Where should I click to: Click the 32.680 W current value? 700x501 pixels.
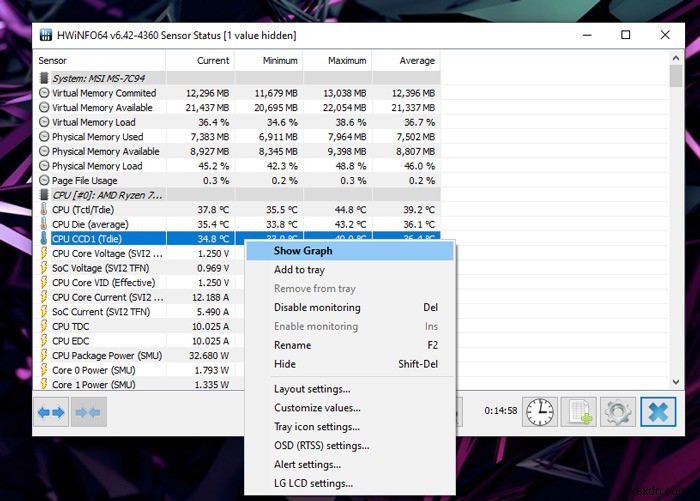click(x=209, y=355)
